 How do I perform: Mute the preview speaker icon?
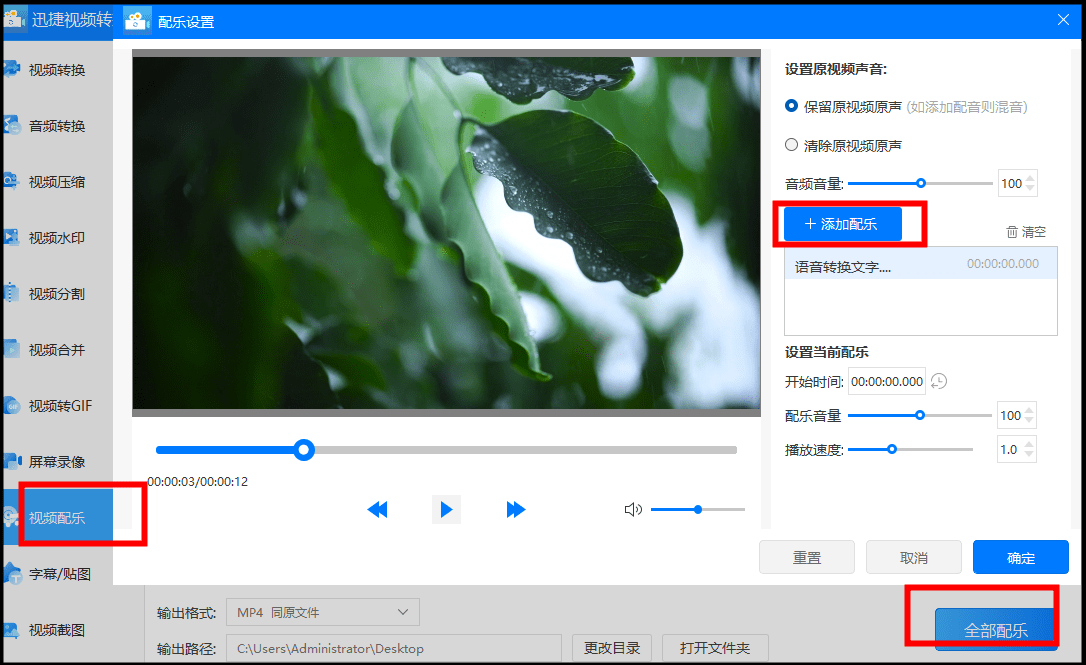pos(632,510)
